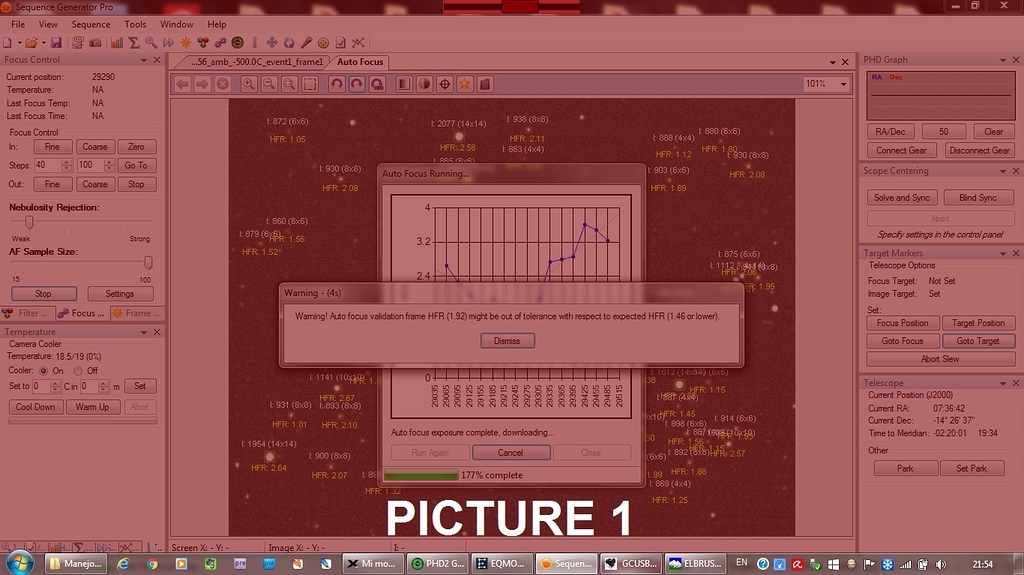Click the circular arrows flip icon
This screenshot has width=1024, height=575.
(289, 42)
